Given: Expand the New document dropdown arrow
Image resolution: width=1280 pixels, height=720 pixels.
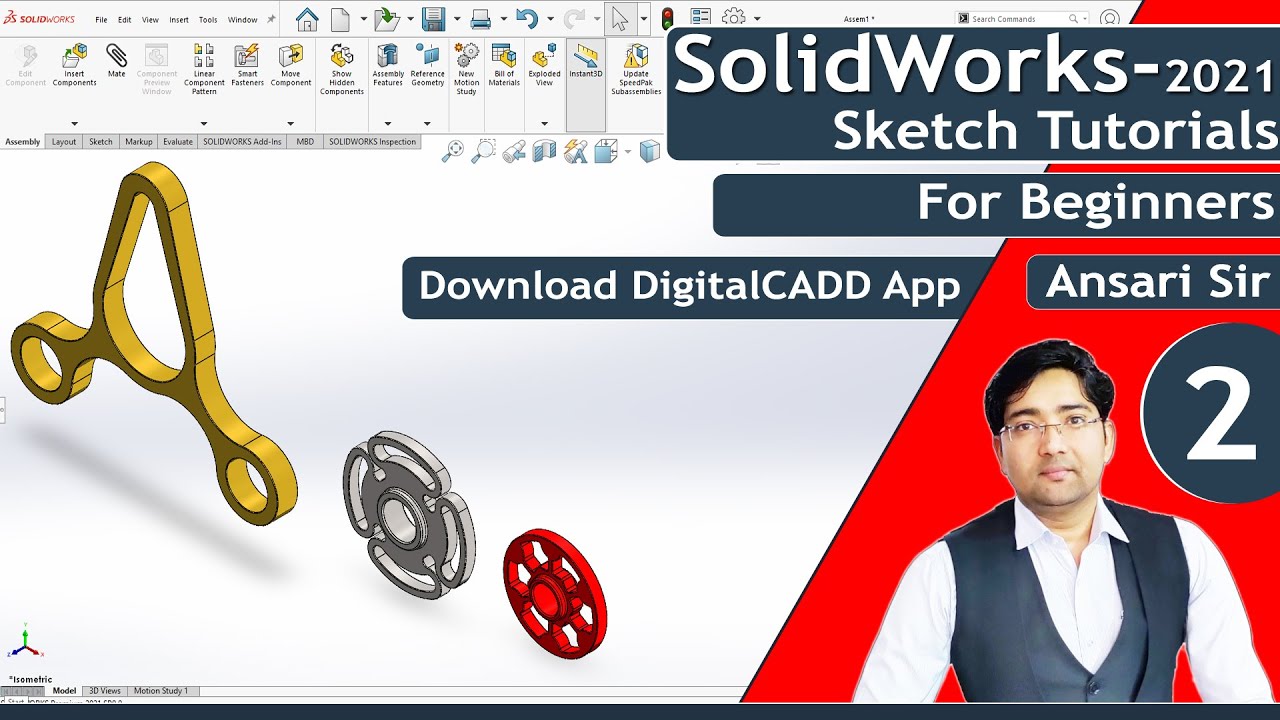Looking at the screenshot, I should 363,19.
